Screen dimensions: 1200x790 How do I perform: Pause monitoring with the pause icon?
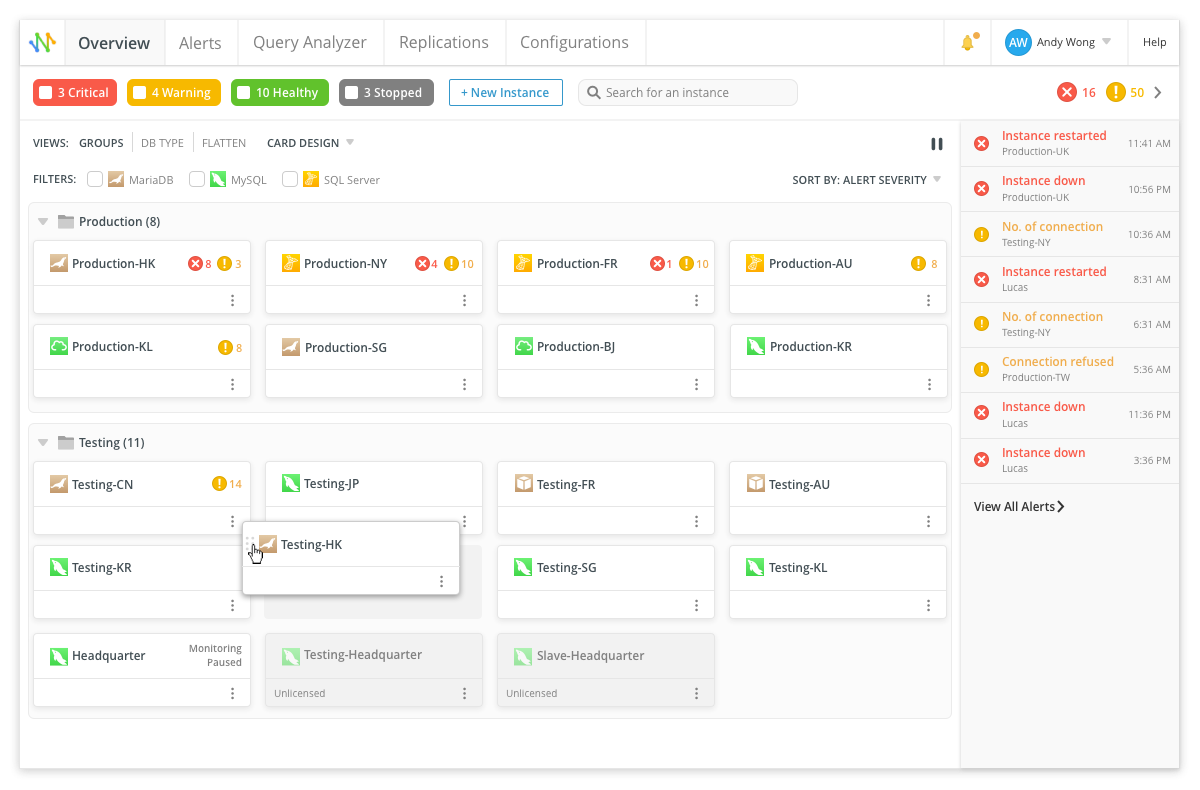(937, 144)
